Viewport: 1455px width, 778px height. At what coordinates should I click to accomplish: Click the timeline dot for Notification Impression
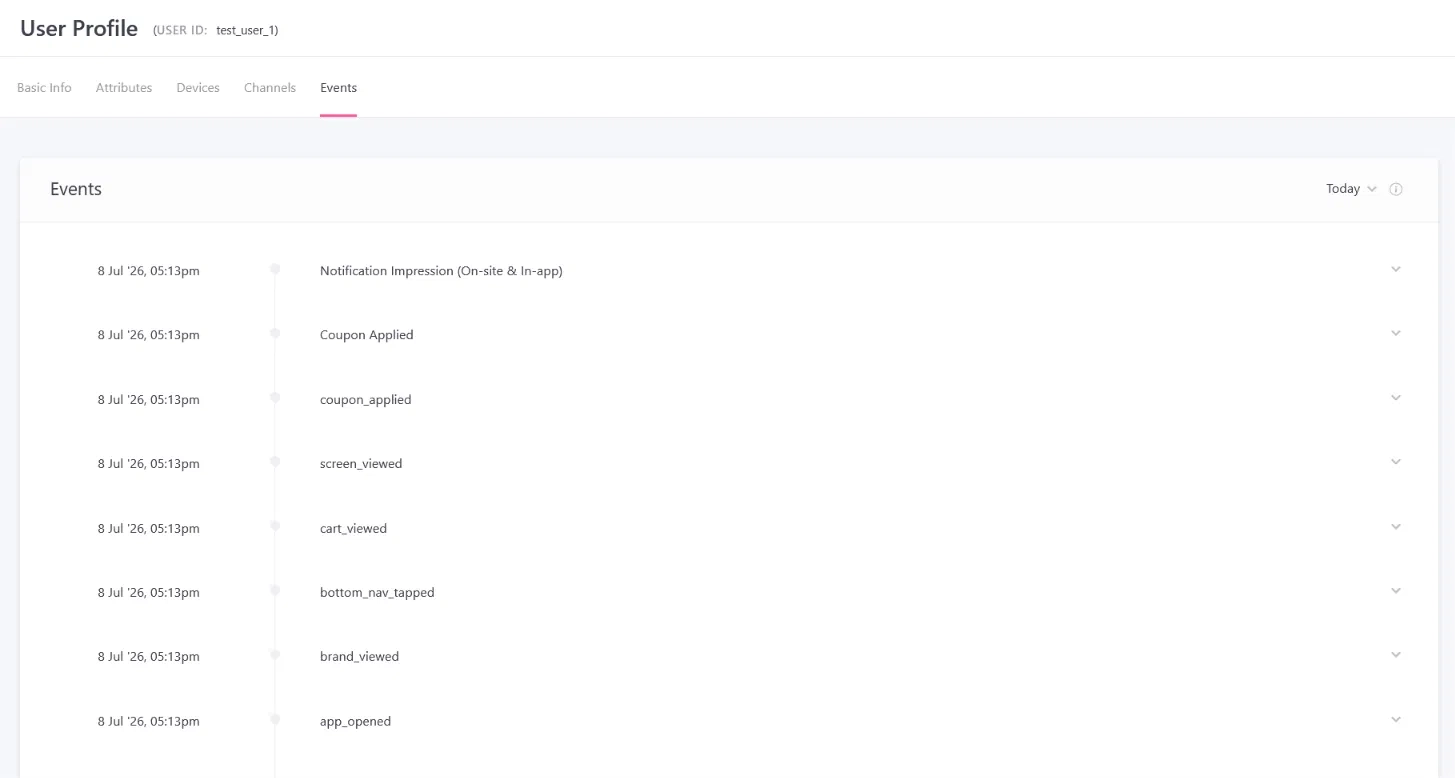click(275, 269)
